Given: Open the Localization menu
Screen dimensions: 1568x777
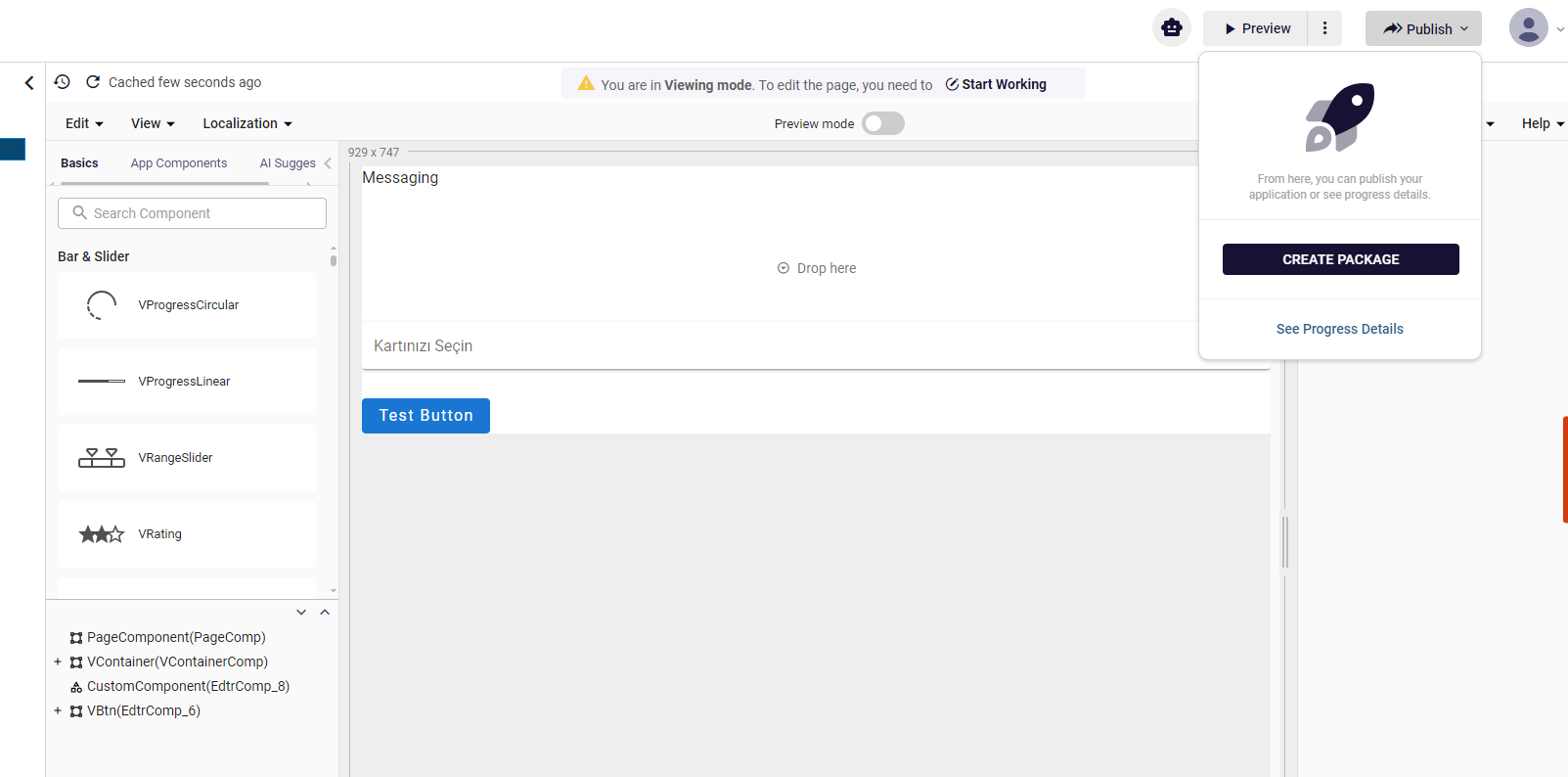Looking at the screenshot, I should [x=247, y=123].
